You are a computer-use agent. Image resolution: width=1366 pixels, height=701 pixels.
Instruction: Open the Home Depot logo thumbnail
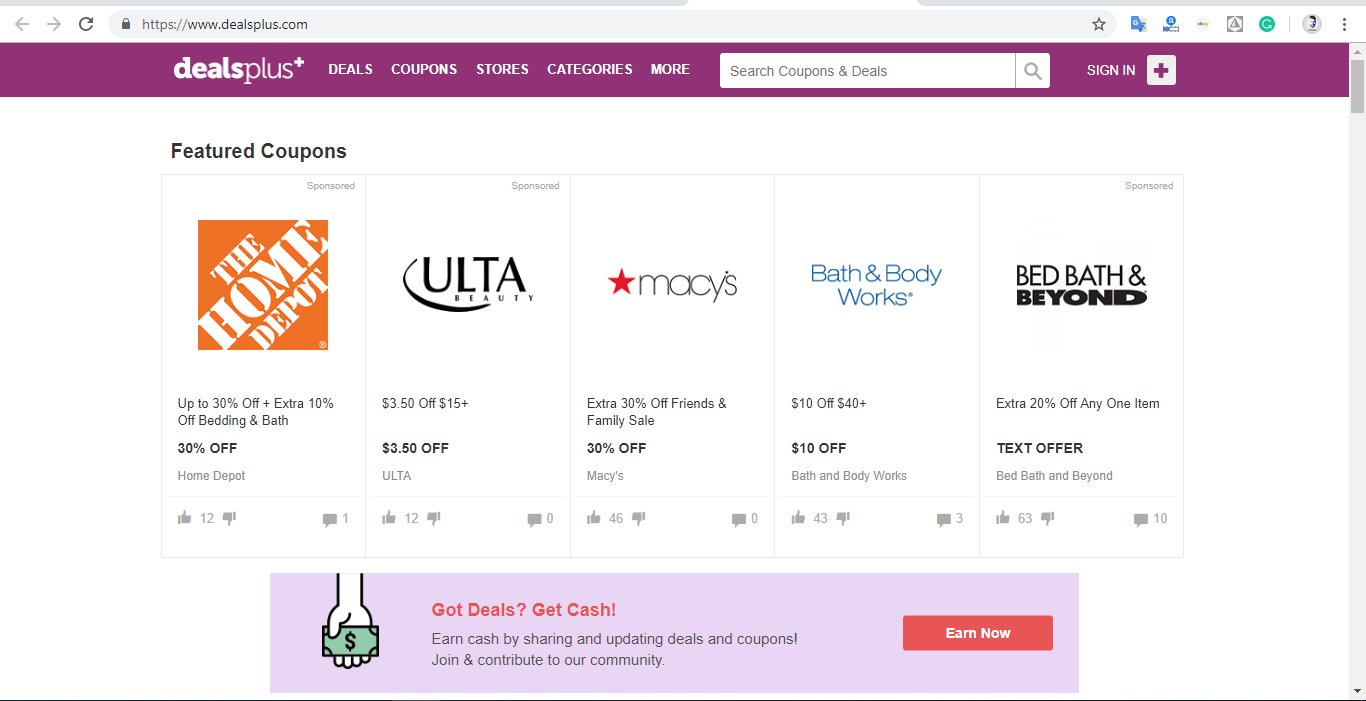click(x=263, y=285)
